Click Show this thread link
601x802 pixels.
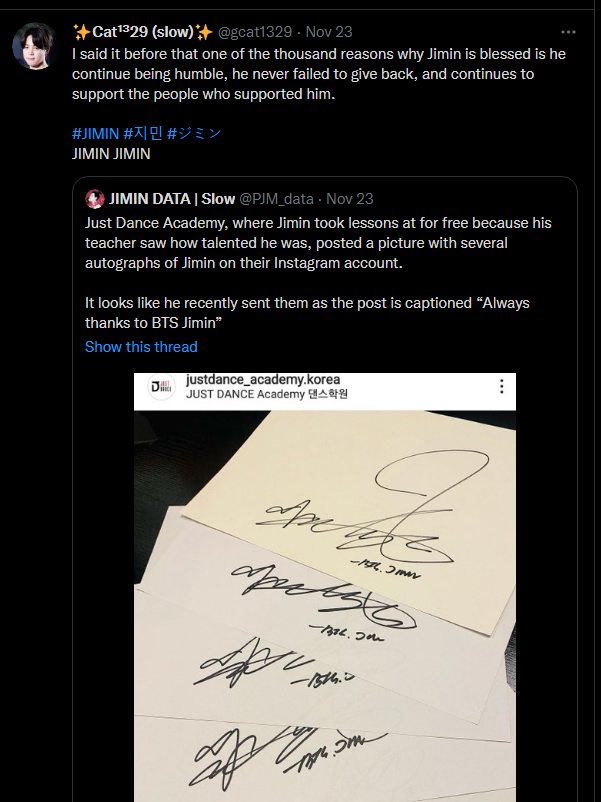(141, 347)
